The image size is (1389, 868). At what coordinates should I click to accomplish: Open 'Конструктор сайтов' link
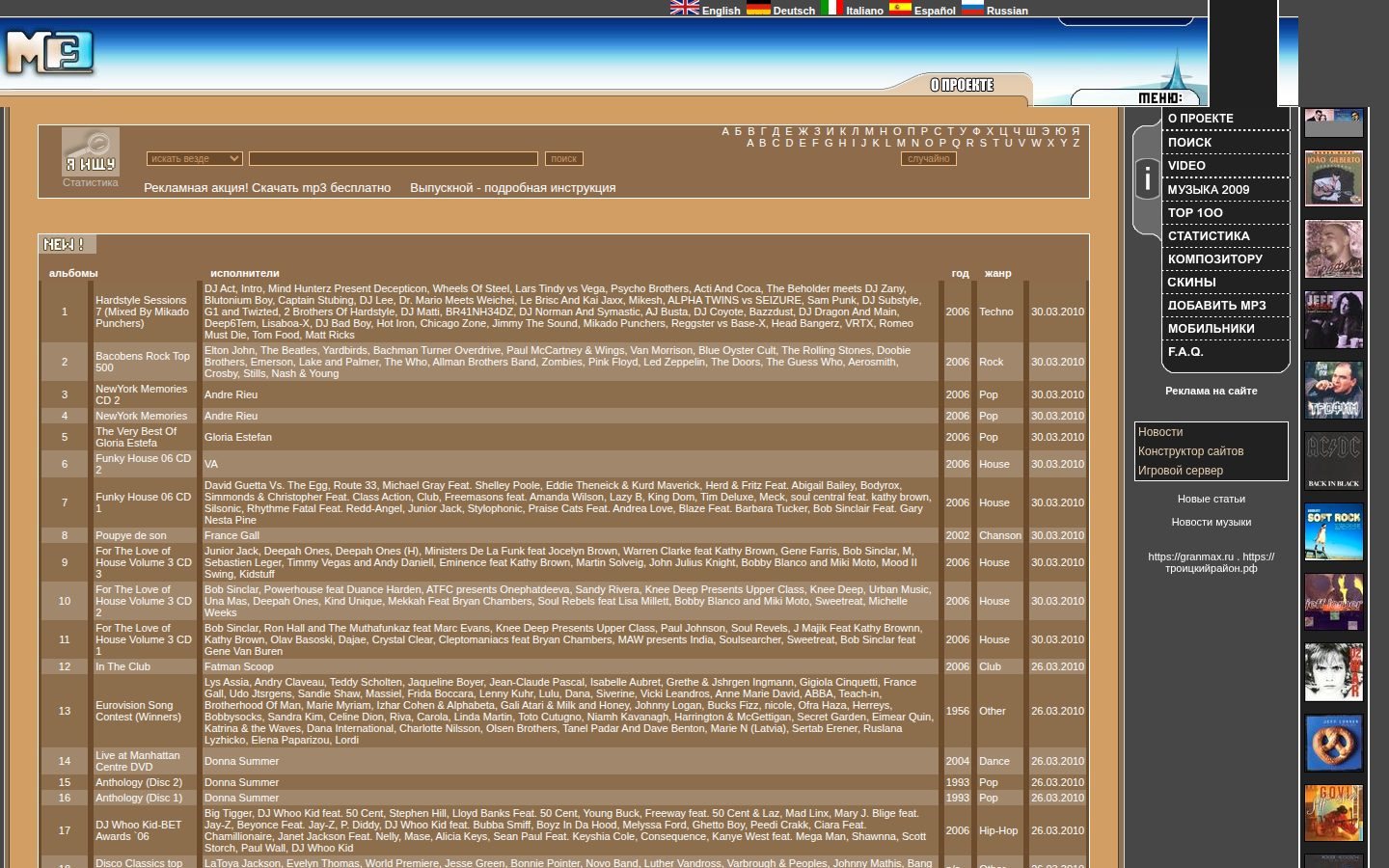click(1190, 451)
